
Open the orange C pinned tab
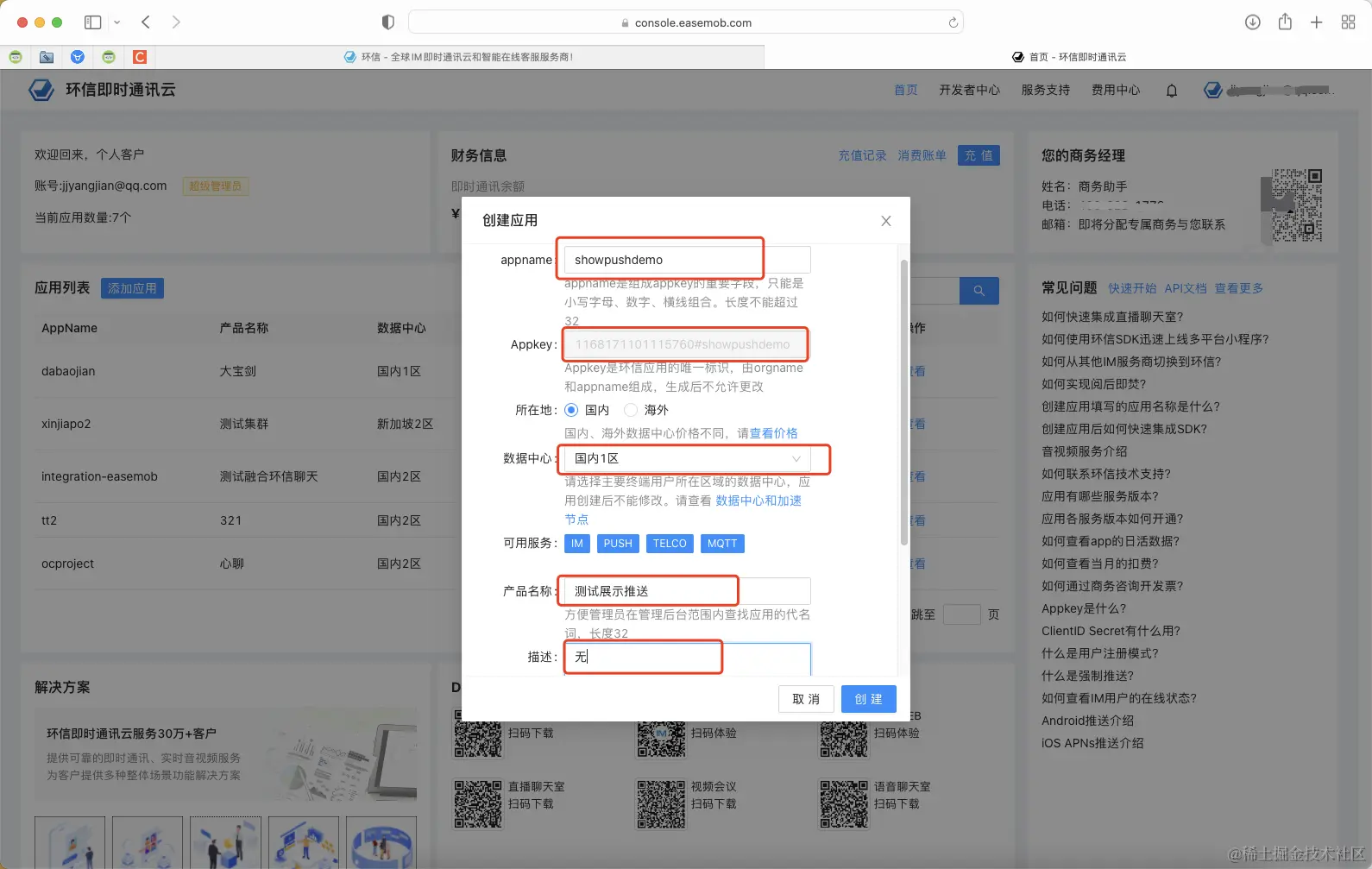point(140,57)
